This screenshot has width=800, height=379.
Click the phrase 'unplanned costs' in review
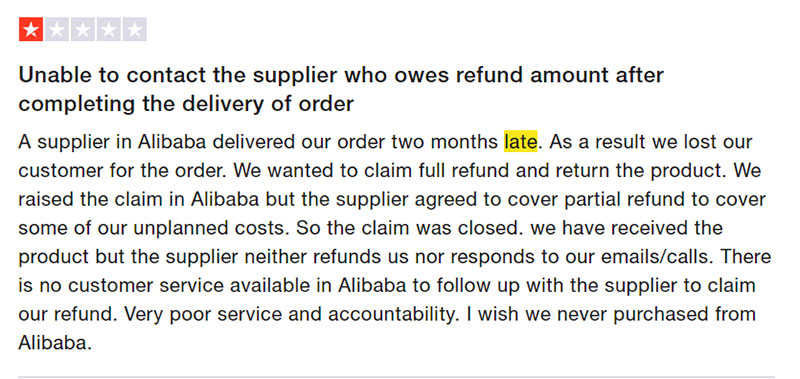209,229
